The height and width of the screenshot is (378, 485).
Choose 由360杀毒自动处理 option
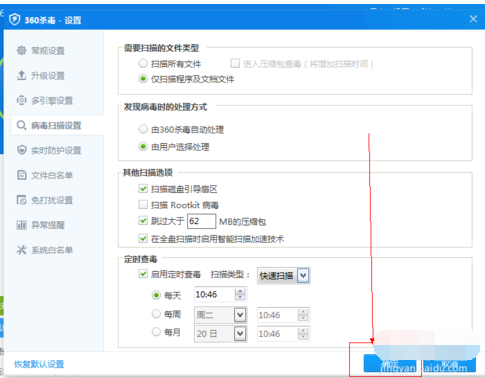pyautogui.click(x=143, y=129)
